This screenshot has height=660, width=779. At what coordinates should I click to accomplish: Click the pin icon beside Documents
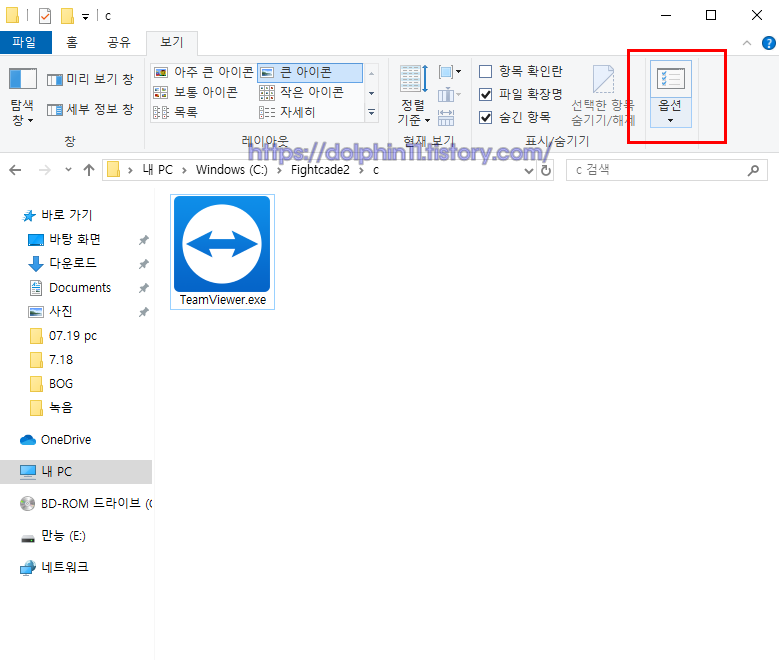click(144, 288)
